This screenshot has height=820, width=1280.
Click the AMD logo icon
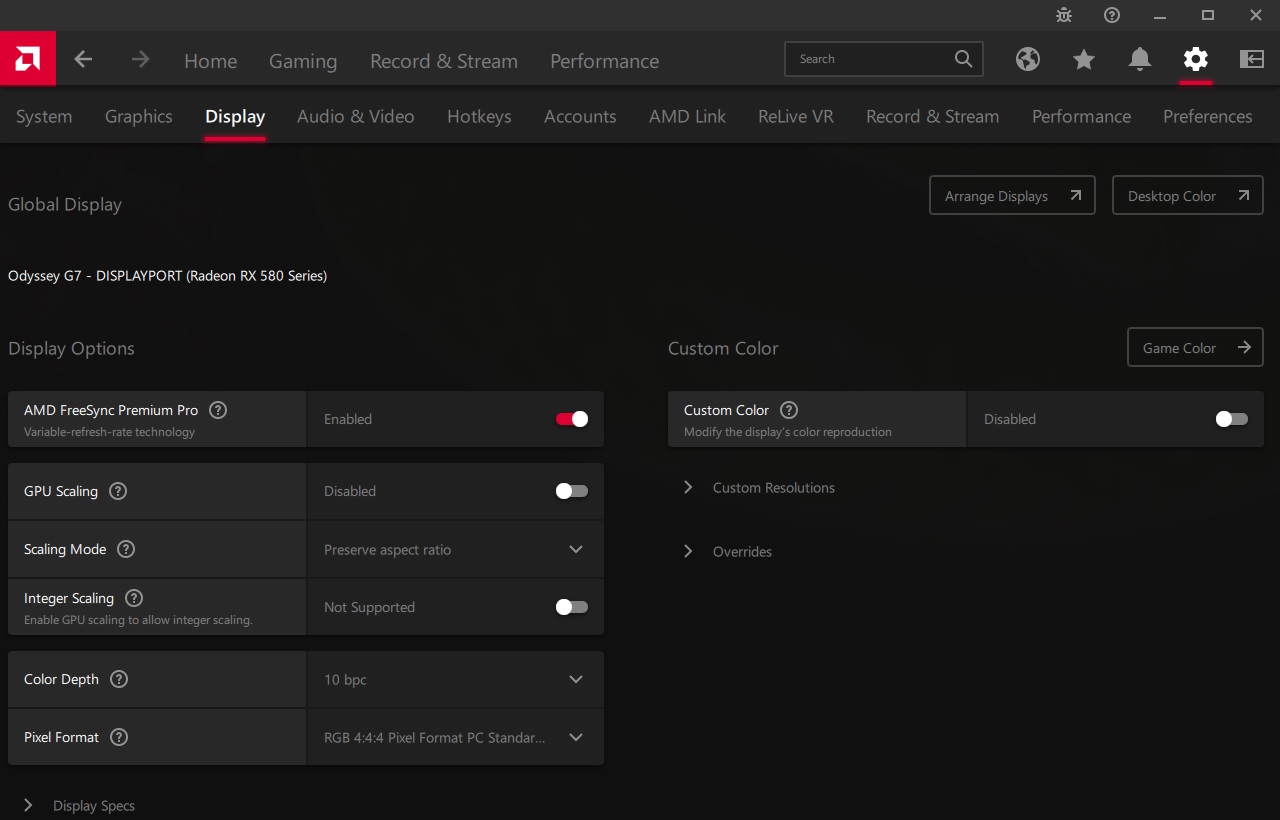tap(28, 59)
